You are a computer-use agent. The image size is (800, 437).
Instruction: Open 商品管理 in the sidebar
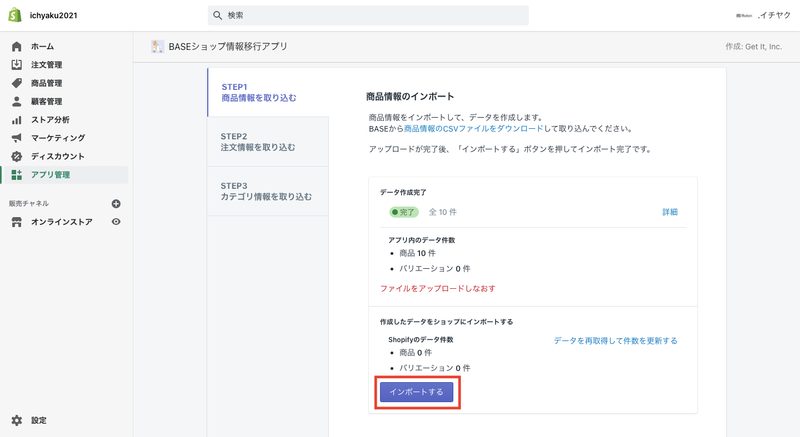point(46,83)
